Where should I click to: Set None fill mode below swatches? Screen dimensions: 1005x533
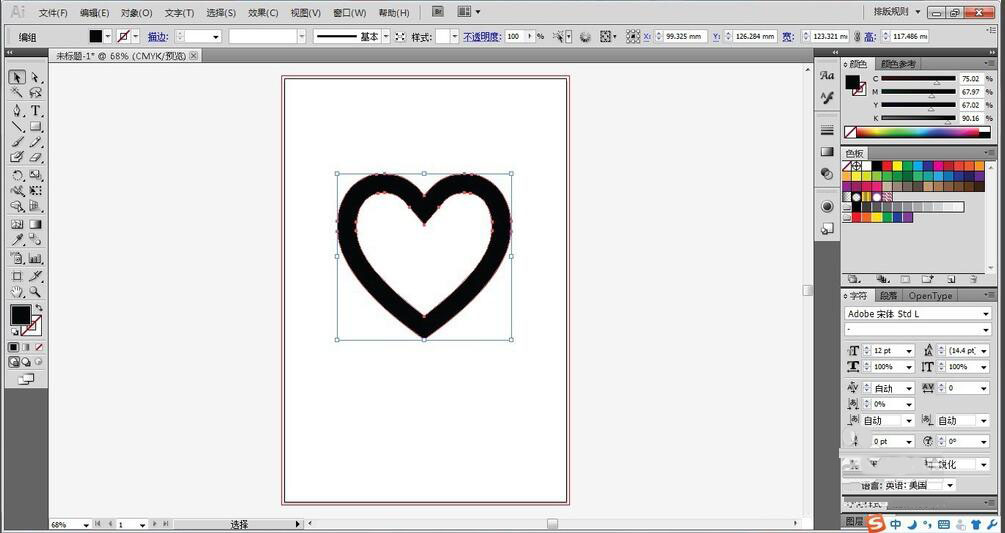click(39, 347)
